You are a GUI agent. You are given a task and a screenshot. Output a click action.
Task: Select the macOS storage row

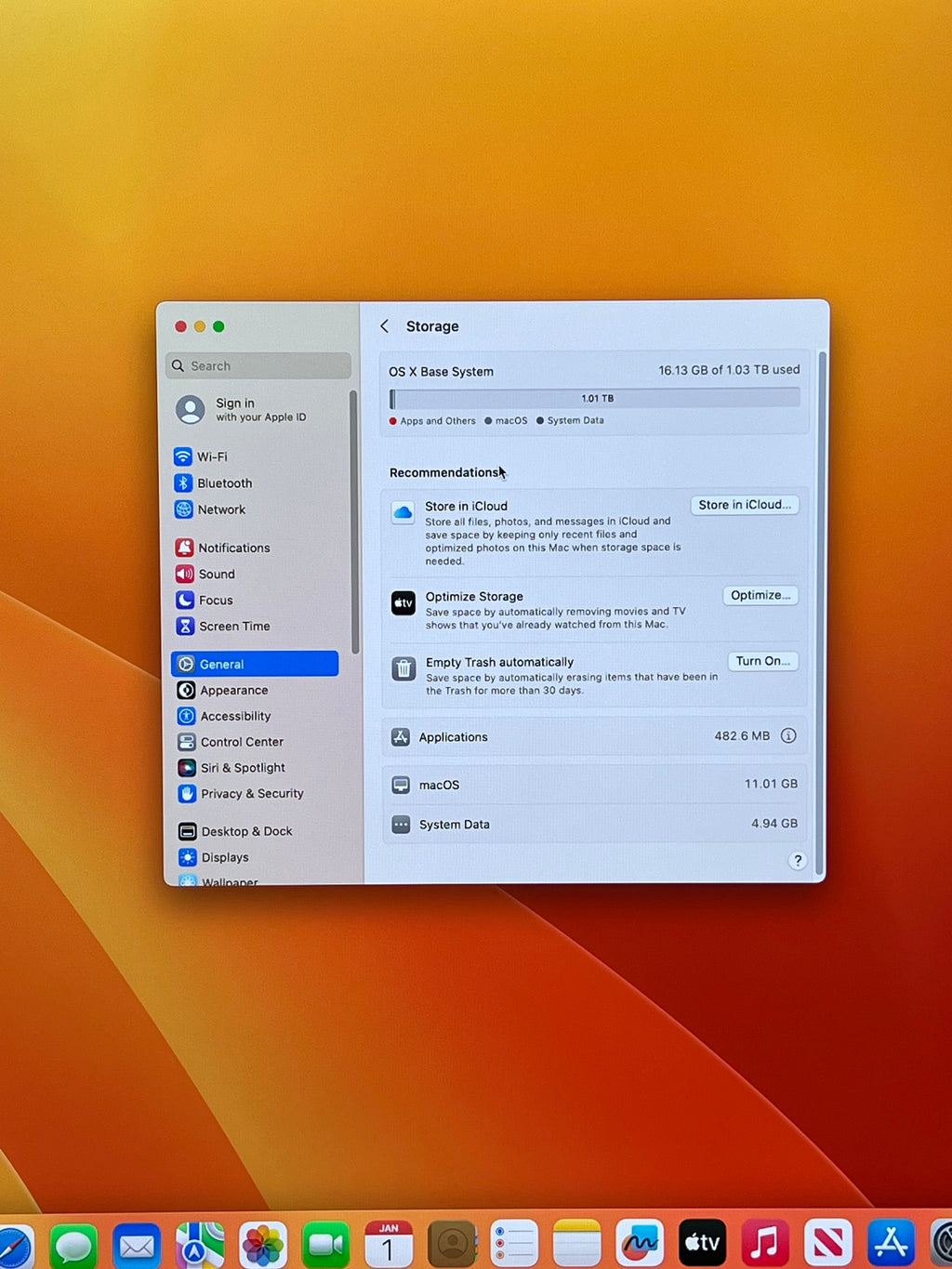pyautogui.click(x=595, y=785)
